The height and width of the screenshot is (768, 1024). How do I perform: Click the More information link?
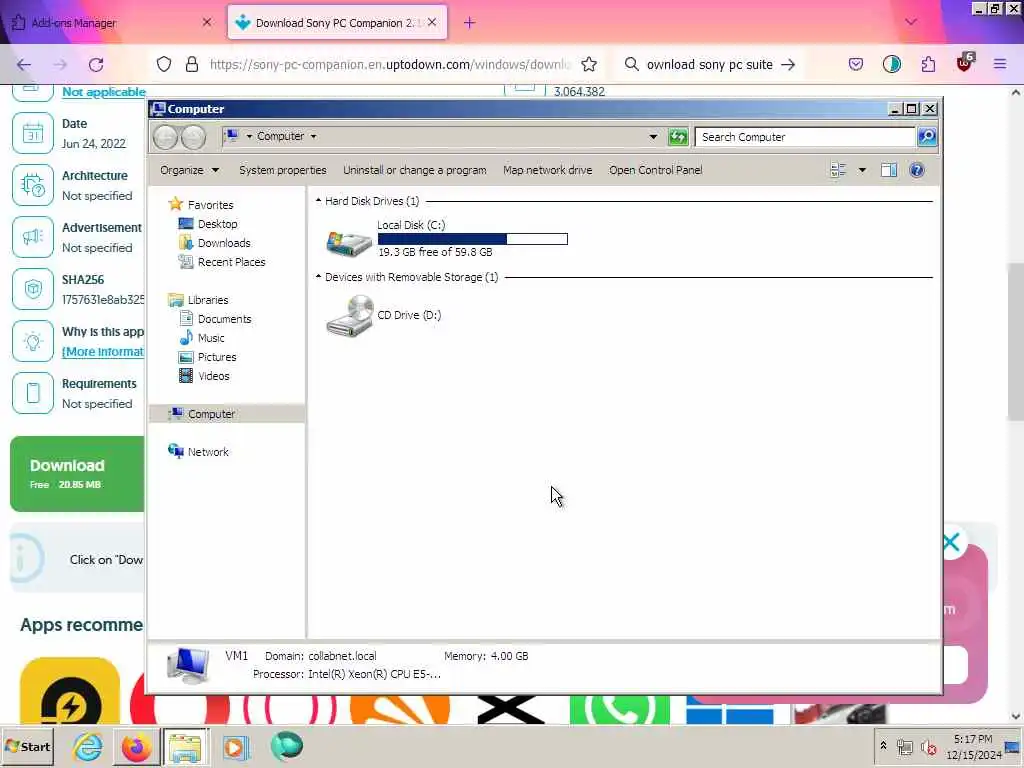tap(103, 352)
